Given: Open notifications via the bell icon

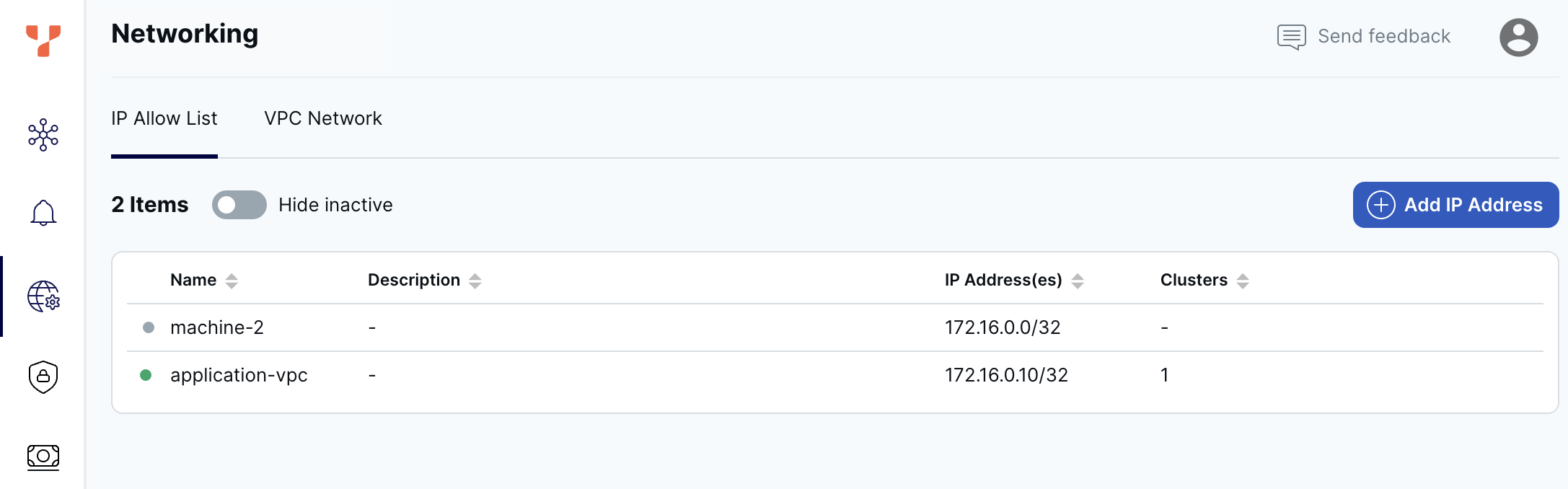Looking at the screenshot, I should click(x=43, y=213).
